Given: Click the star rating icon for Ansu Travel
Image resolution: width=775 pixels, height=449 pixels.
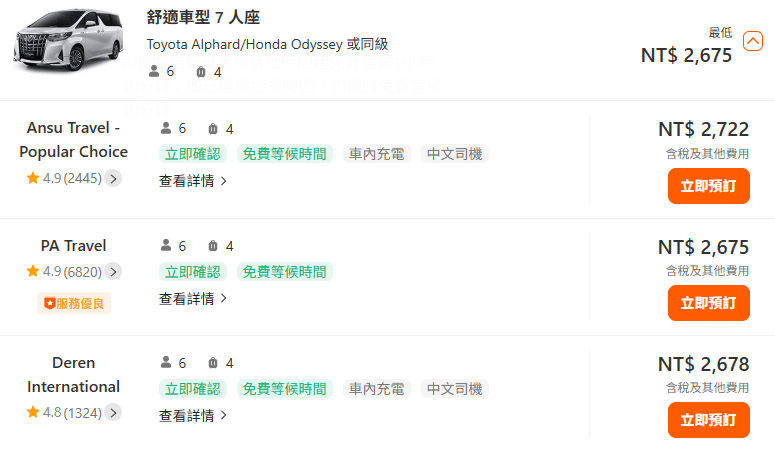Looking at the screenshot, I should 33,178.
